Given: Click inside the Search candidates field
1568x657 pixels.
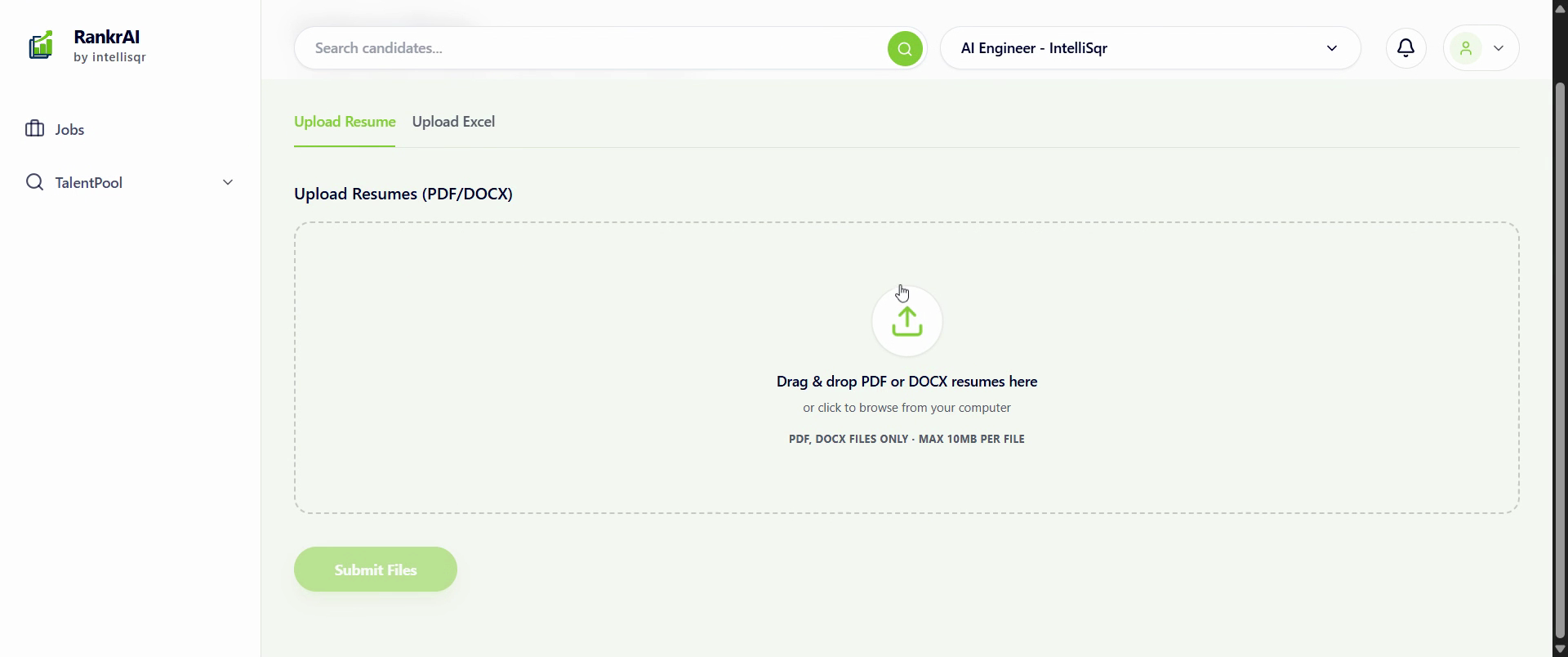Looking at the screenshot, I should click(572, 47).
